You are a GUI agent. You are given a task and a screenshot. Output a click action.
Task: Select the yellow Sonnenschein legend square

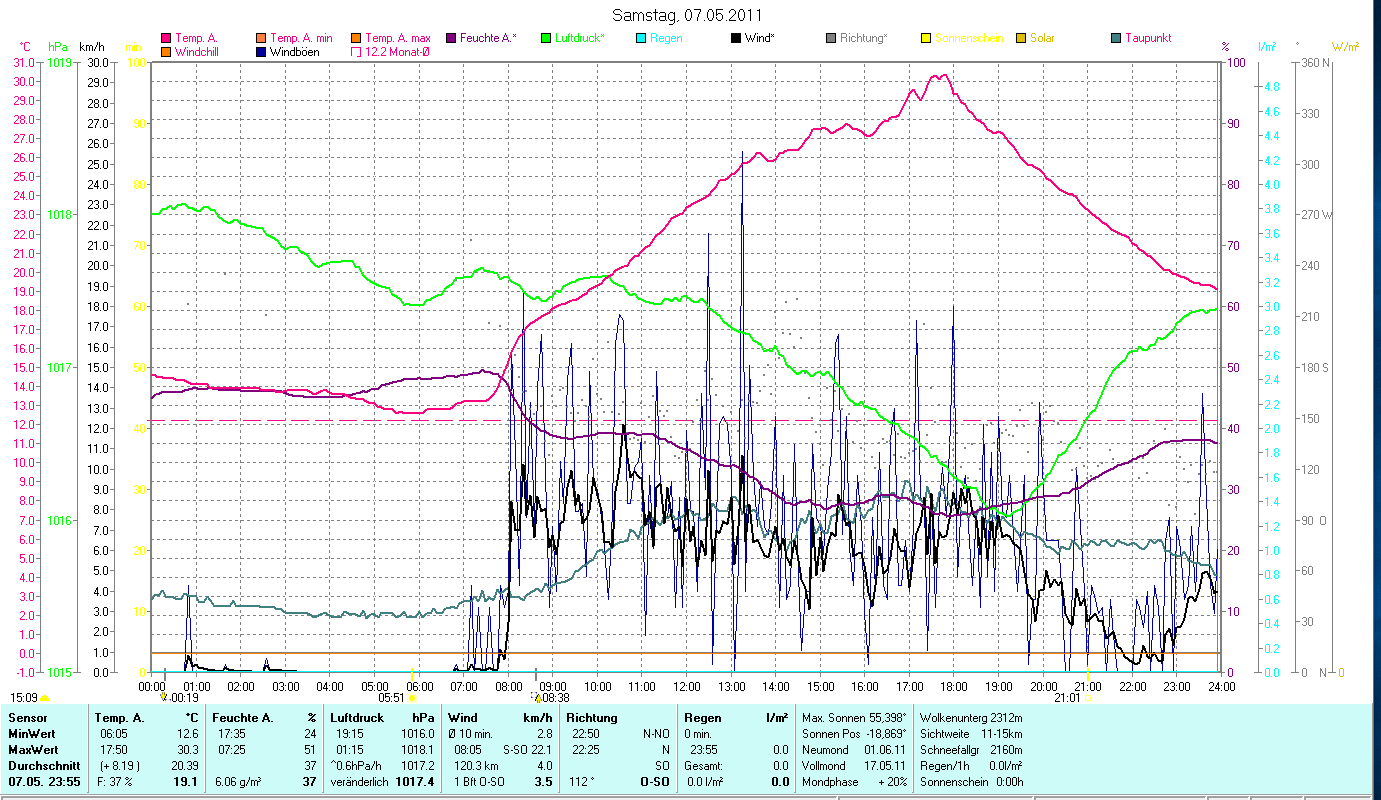[x=926, y=39]
